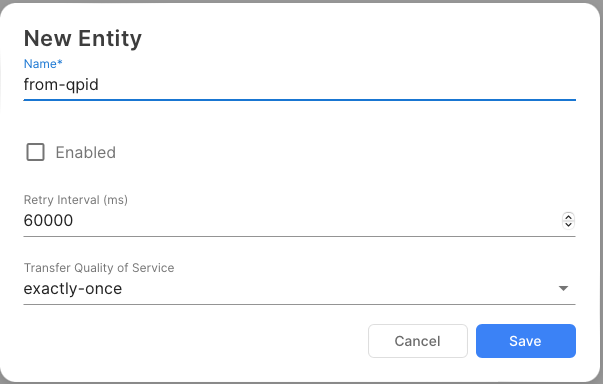Click the from-qpid text in the Name field
Image resolution: width=603 pixels, height=384 pixels.
(x=61, y=85)
